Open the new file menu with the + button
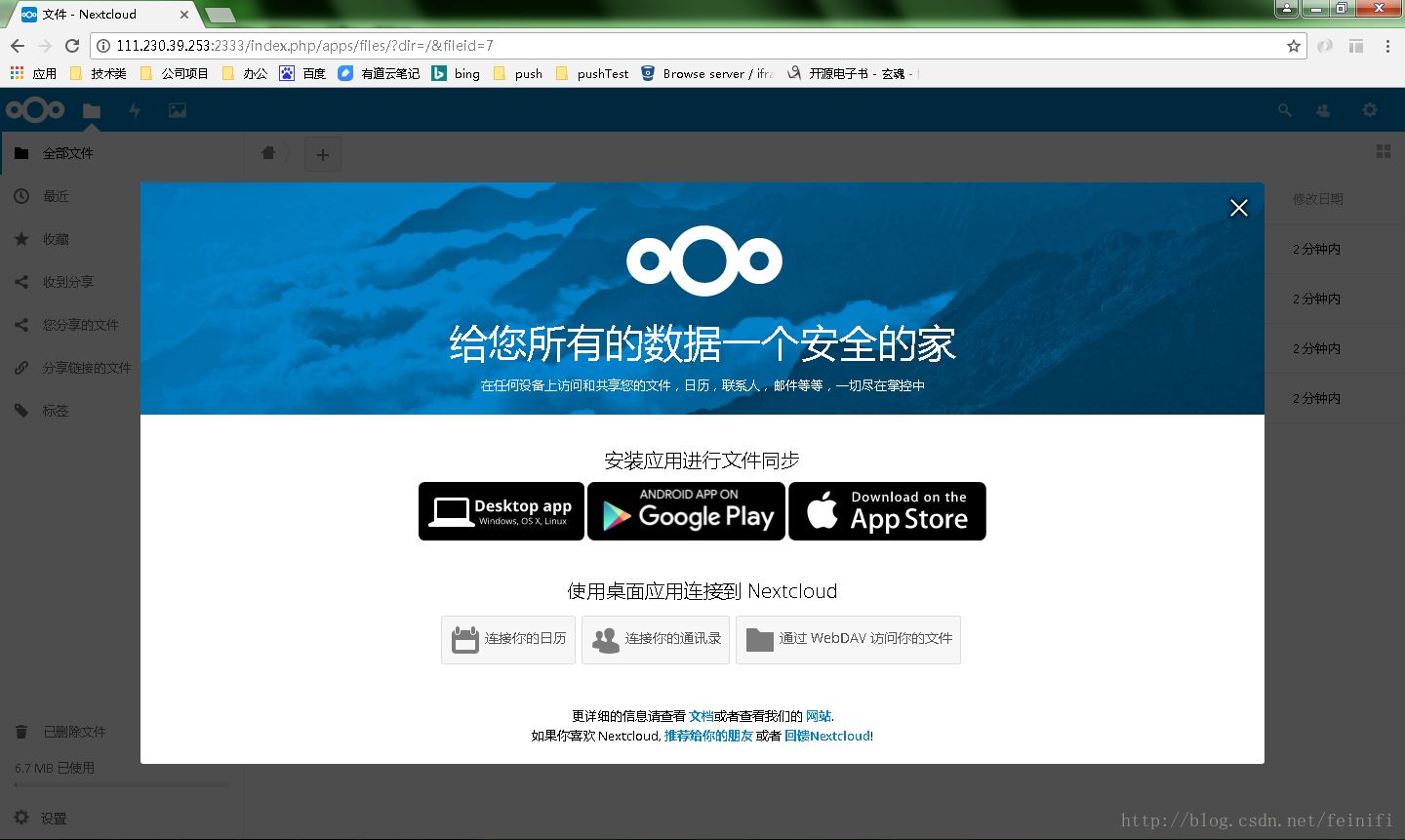The image size is (1405, 840). [x=323, y=153]
